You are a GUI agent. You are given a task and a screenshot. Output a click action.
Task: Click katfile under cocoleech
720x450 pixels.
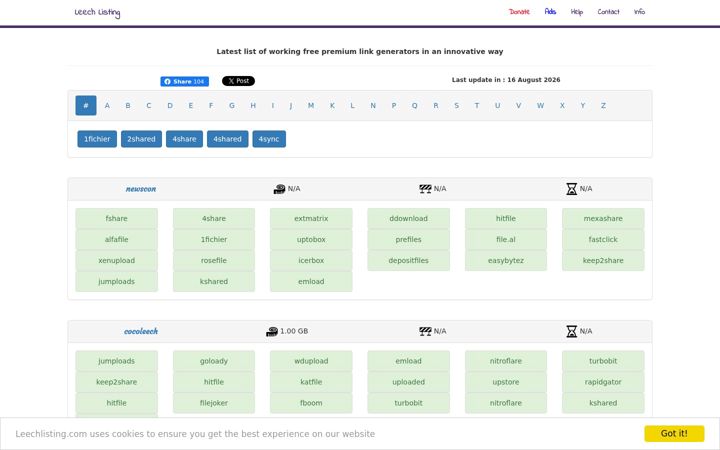(x=311, y=382)
